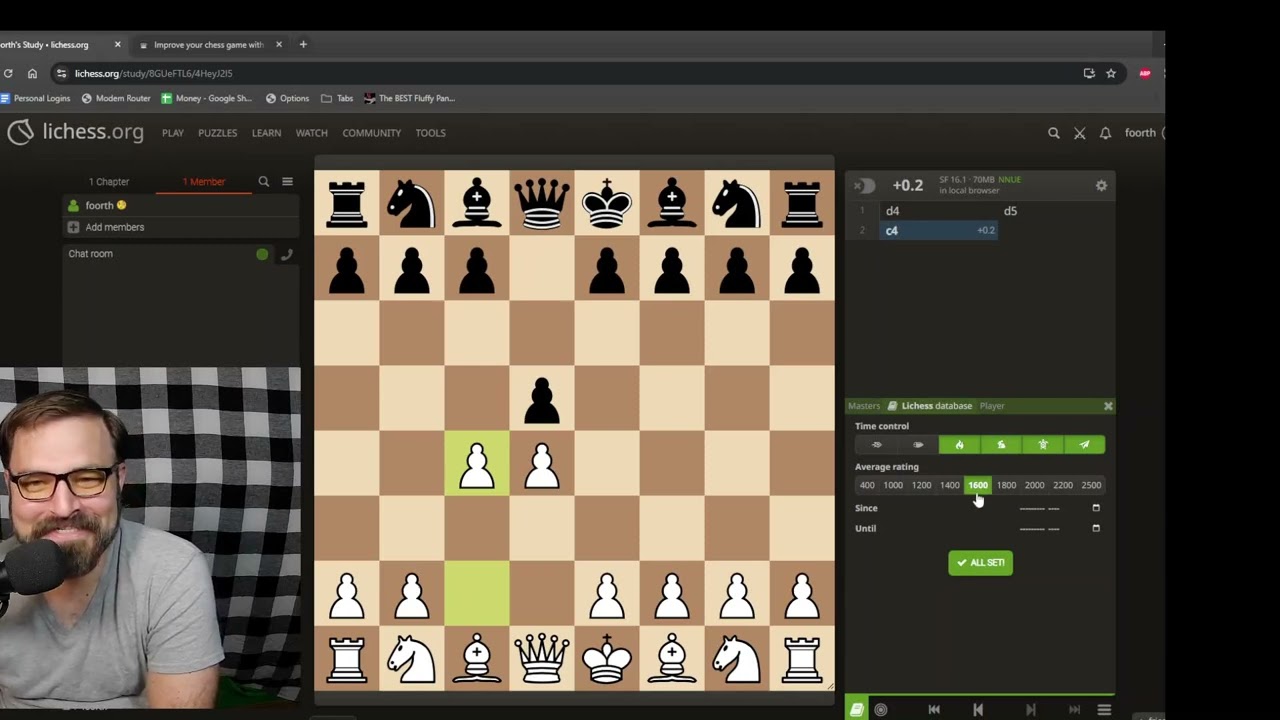Open the practice target icon
The height and width of the screenshot is (720, 1280).
(881, 710)
